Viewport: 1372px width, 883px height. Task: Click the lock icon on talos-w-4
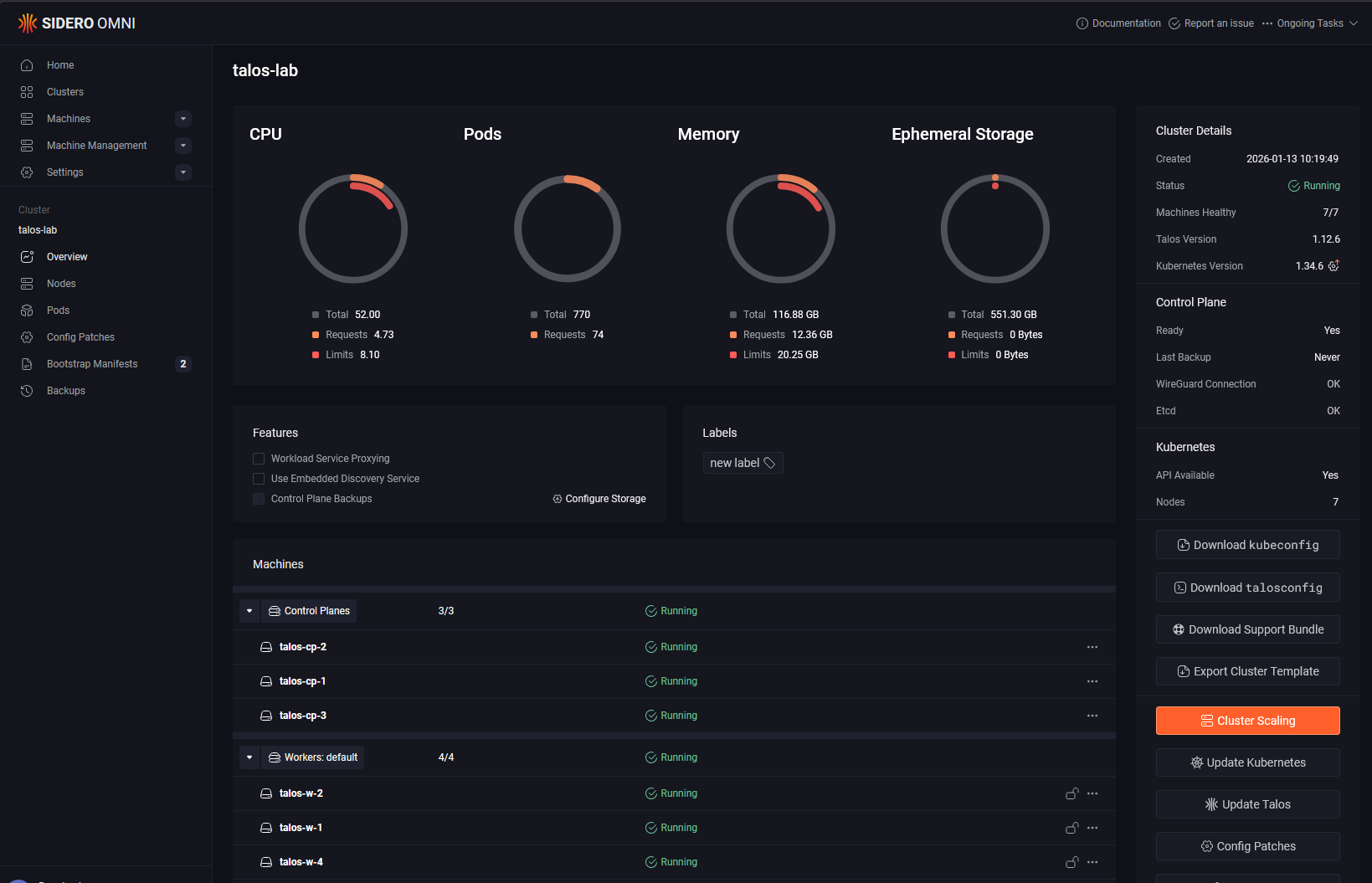(1071, 862)
